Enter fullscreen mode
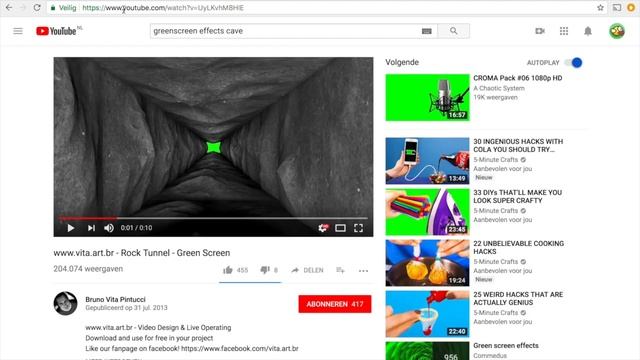640x360 pixels. tap(358, 228)
